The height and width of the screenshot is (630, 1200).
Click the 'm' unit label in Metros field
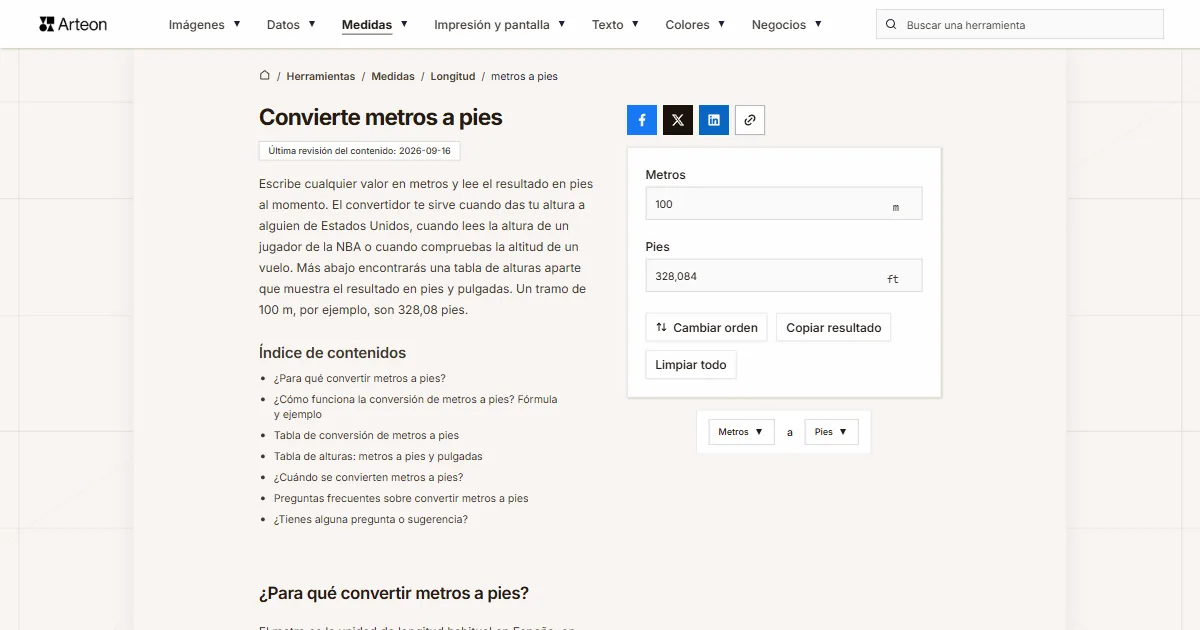coord(896,207)
